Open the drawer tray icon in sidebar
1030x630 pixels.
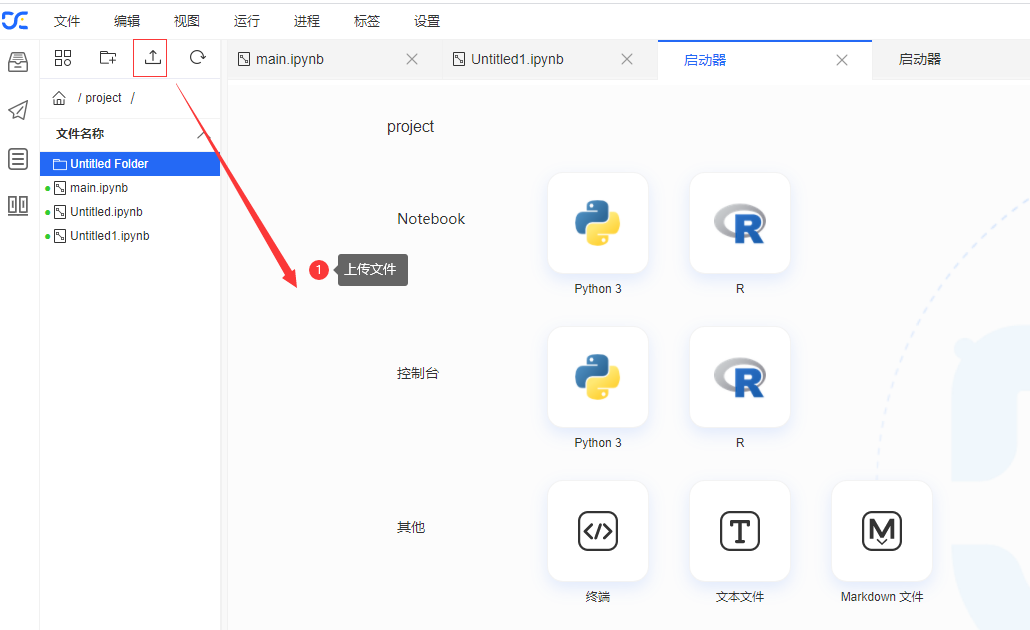point(18,62)
